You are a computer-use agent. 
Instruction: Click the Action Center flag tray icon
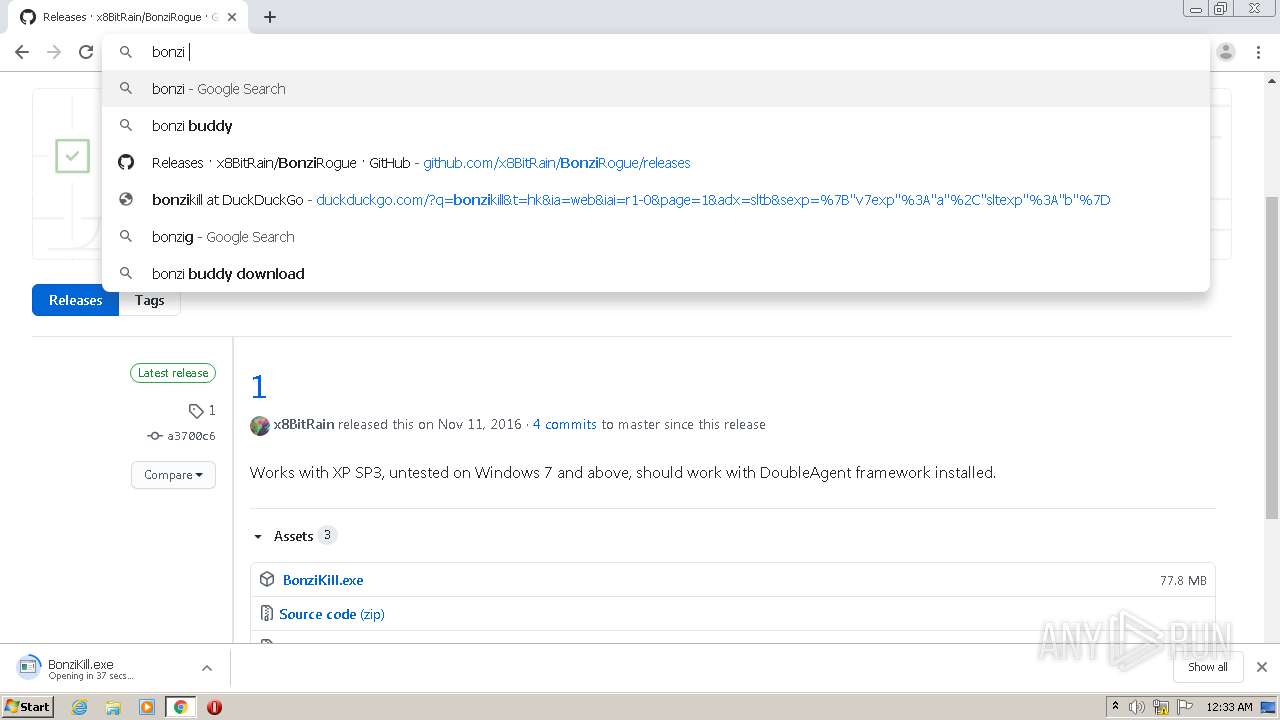tap(1184, 707)
